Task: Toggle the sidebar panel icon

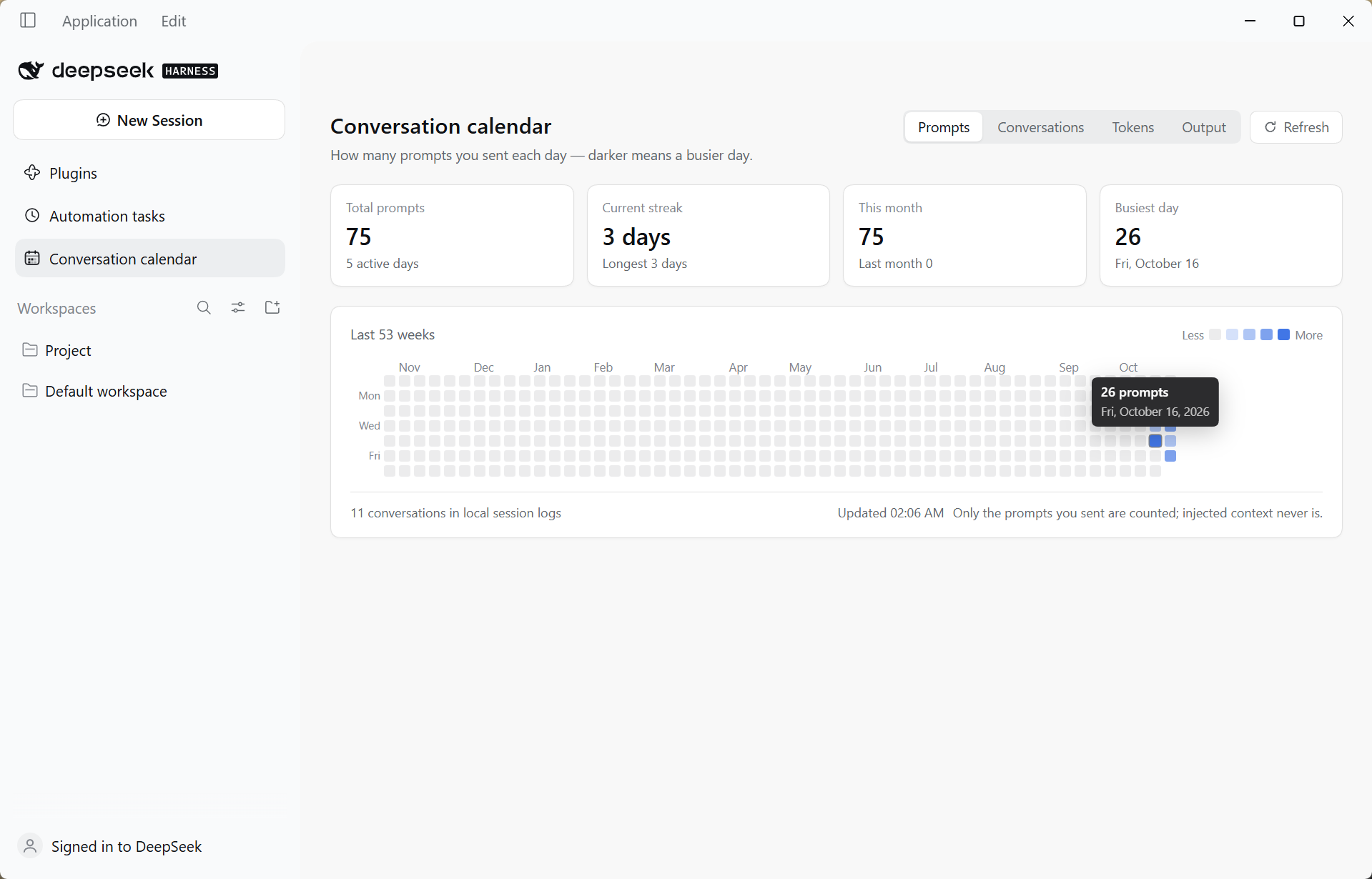Action: pos(28,21)
